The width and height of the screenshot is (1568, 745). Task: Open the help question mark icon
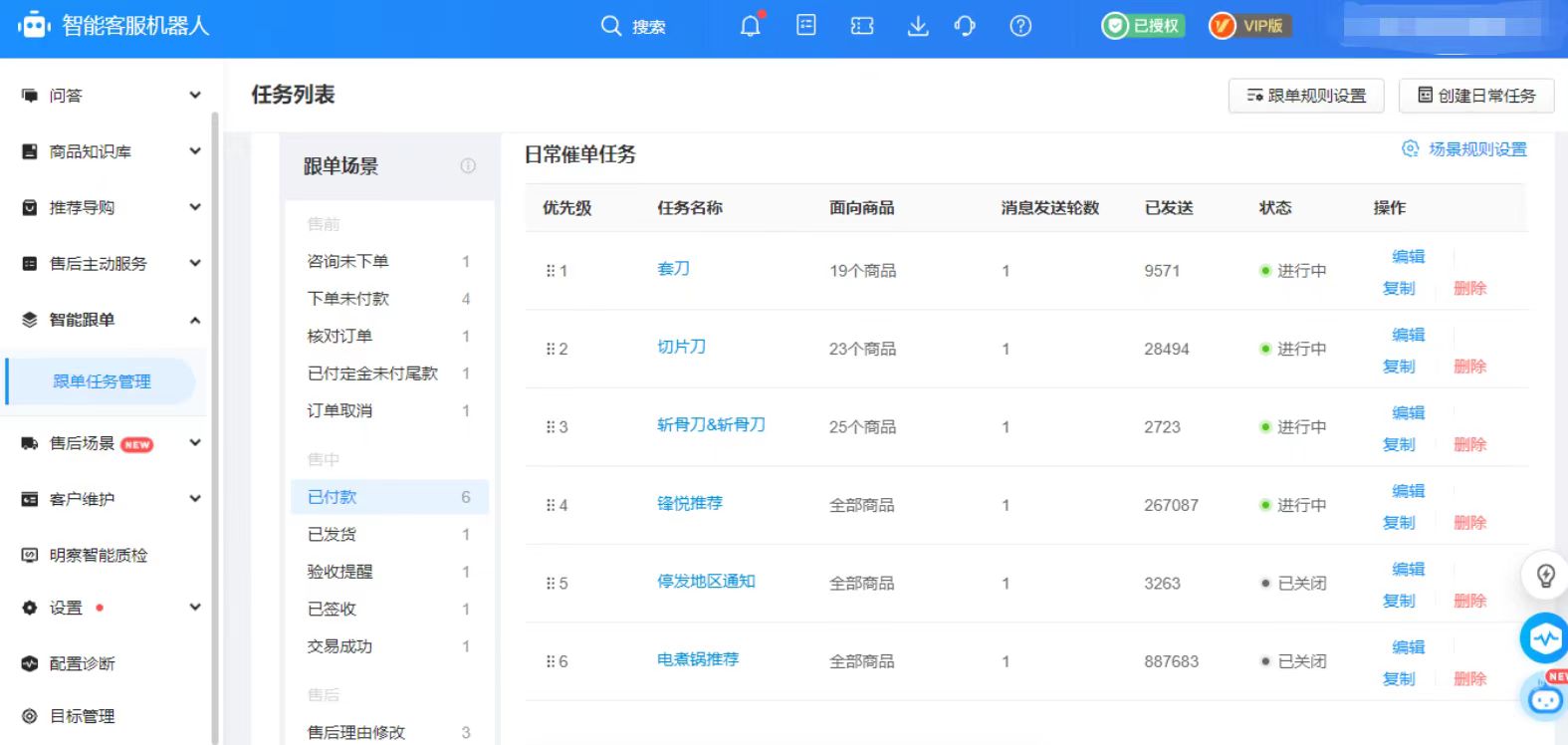(1020, 26)
